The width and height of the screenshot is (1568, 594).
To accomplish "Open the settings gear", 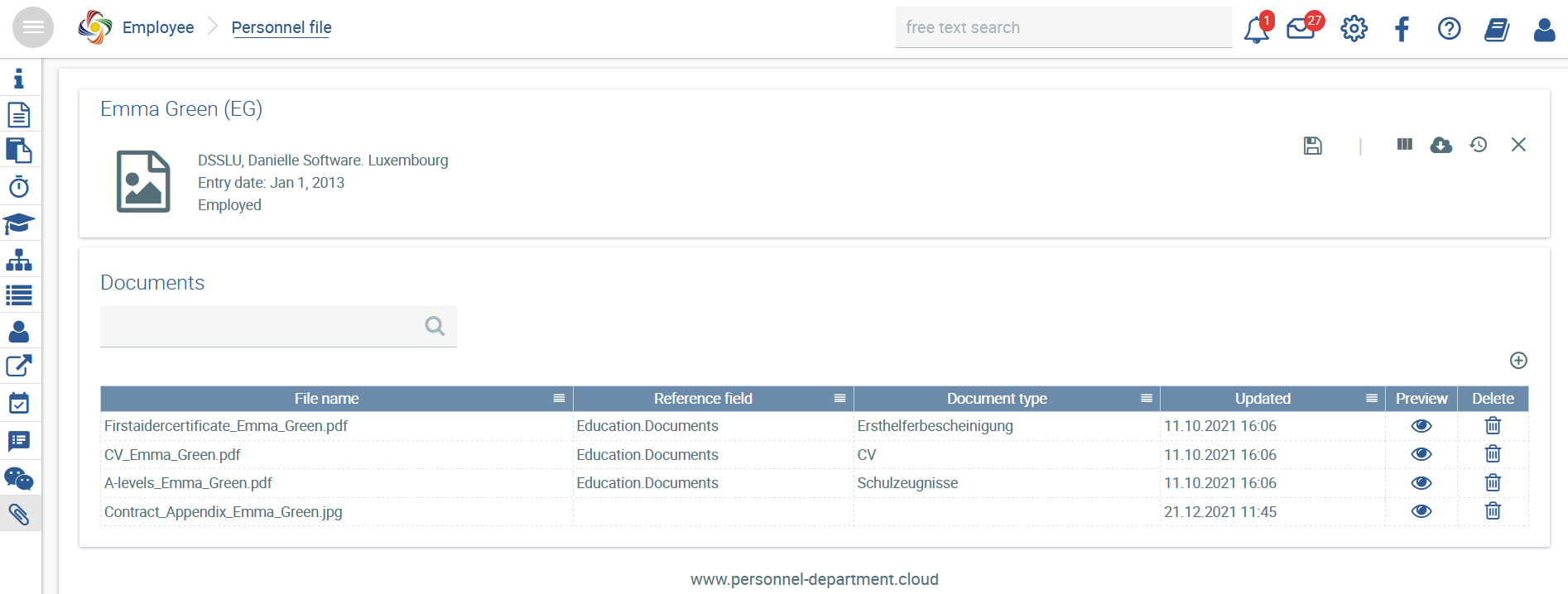I will [x=1354, y=29].
